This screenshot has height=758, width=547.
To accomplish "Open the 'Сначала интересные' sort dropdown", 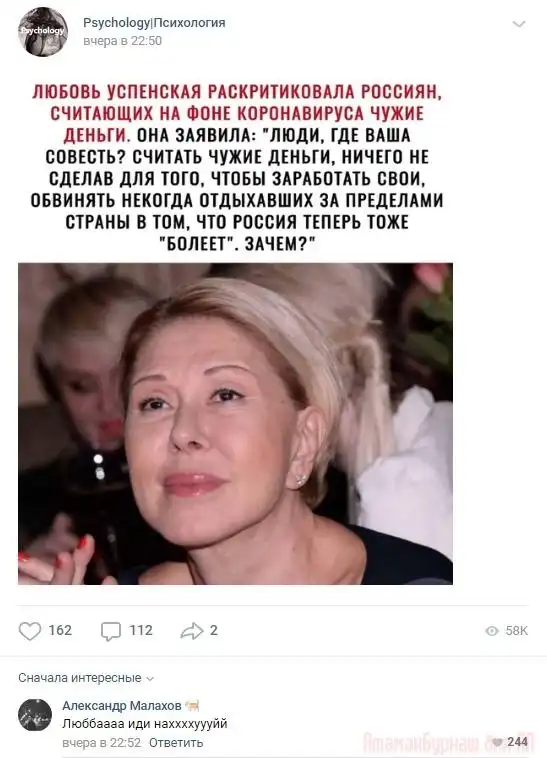I will coord(86,678).
